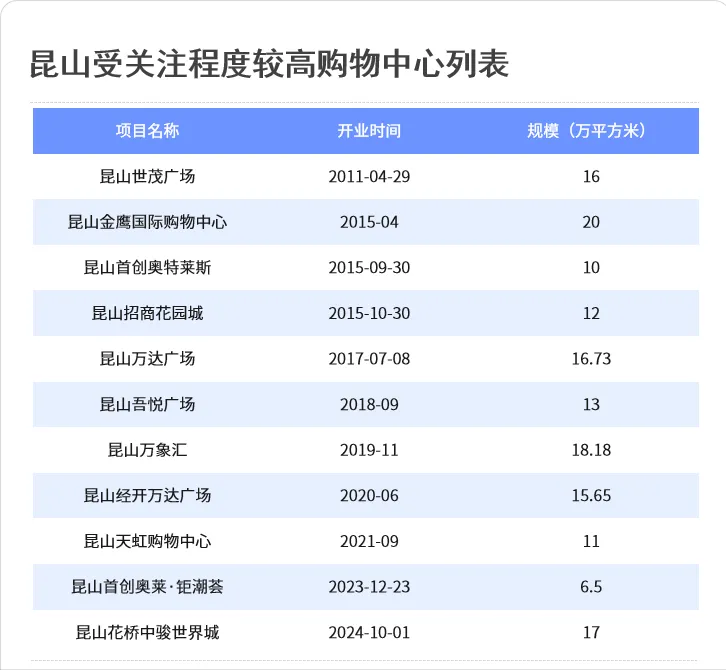
Task: Select the 昆山万象汇 cell
Action: 147,450
